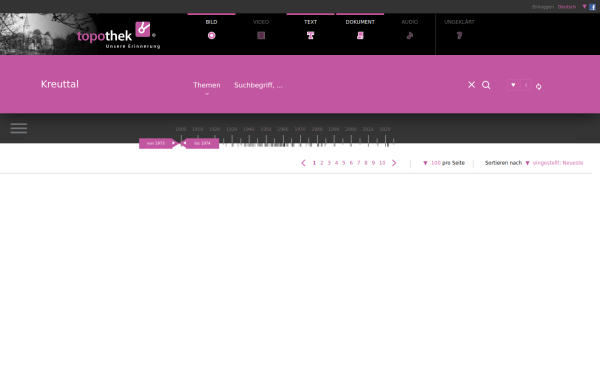Open the Facebook icon link
This screenshot has width=600, height=375.
click(x=592, y=7)
